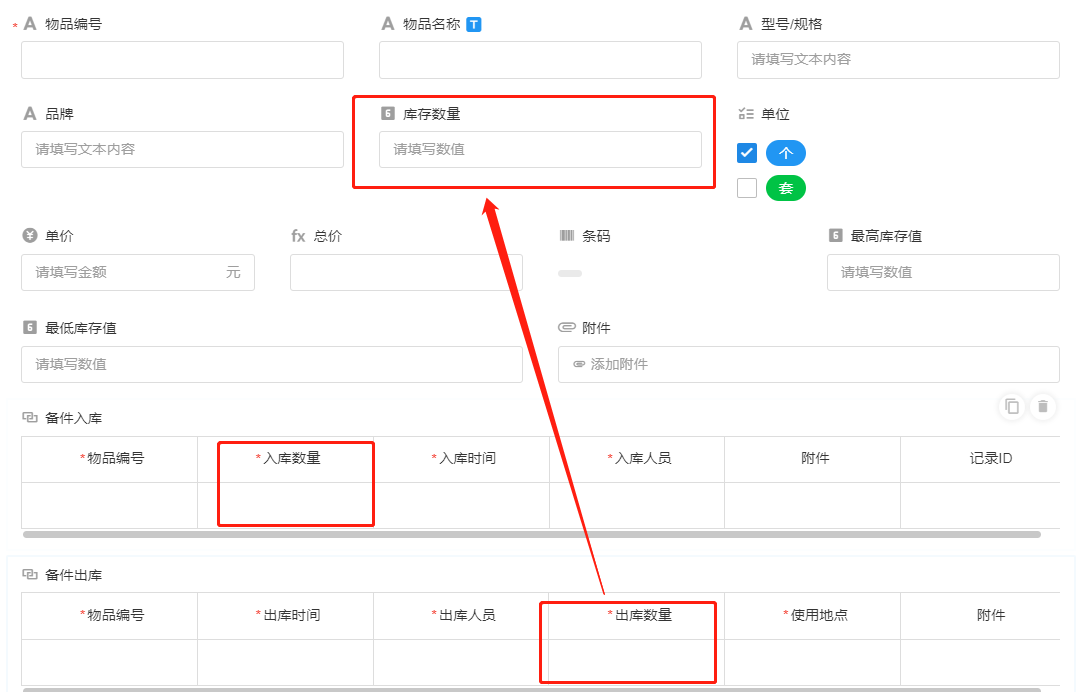Click the 单价 amount input field

pos(125,272)
